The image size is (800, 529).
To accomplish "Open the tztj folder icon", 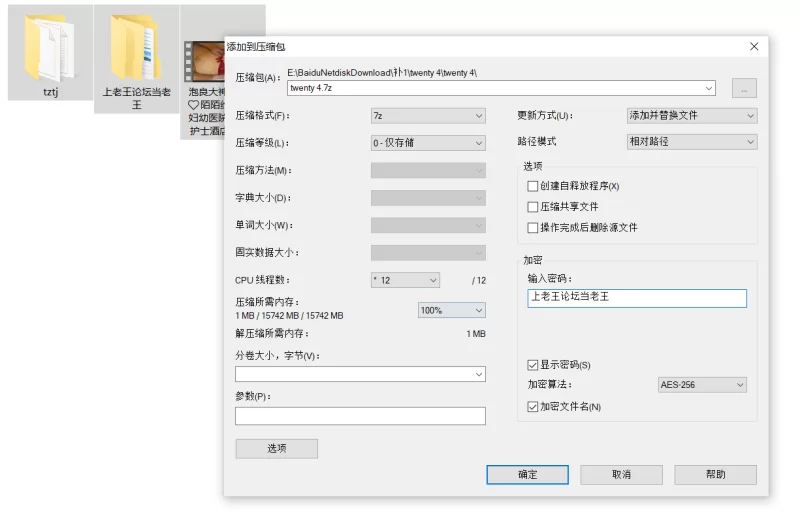I will 50,48.
